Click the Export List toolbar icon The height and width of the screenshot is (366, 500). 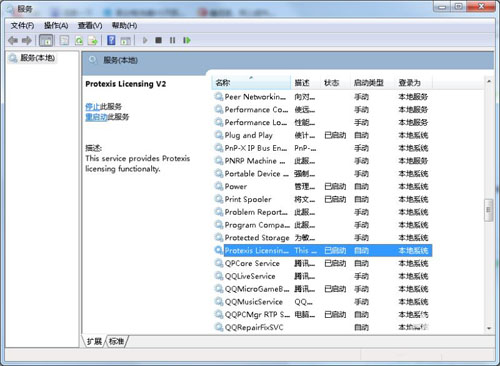pyautogui.click(x=93, y=41)
